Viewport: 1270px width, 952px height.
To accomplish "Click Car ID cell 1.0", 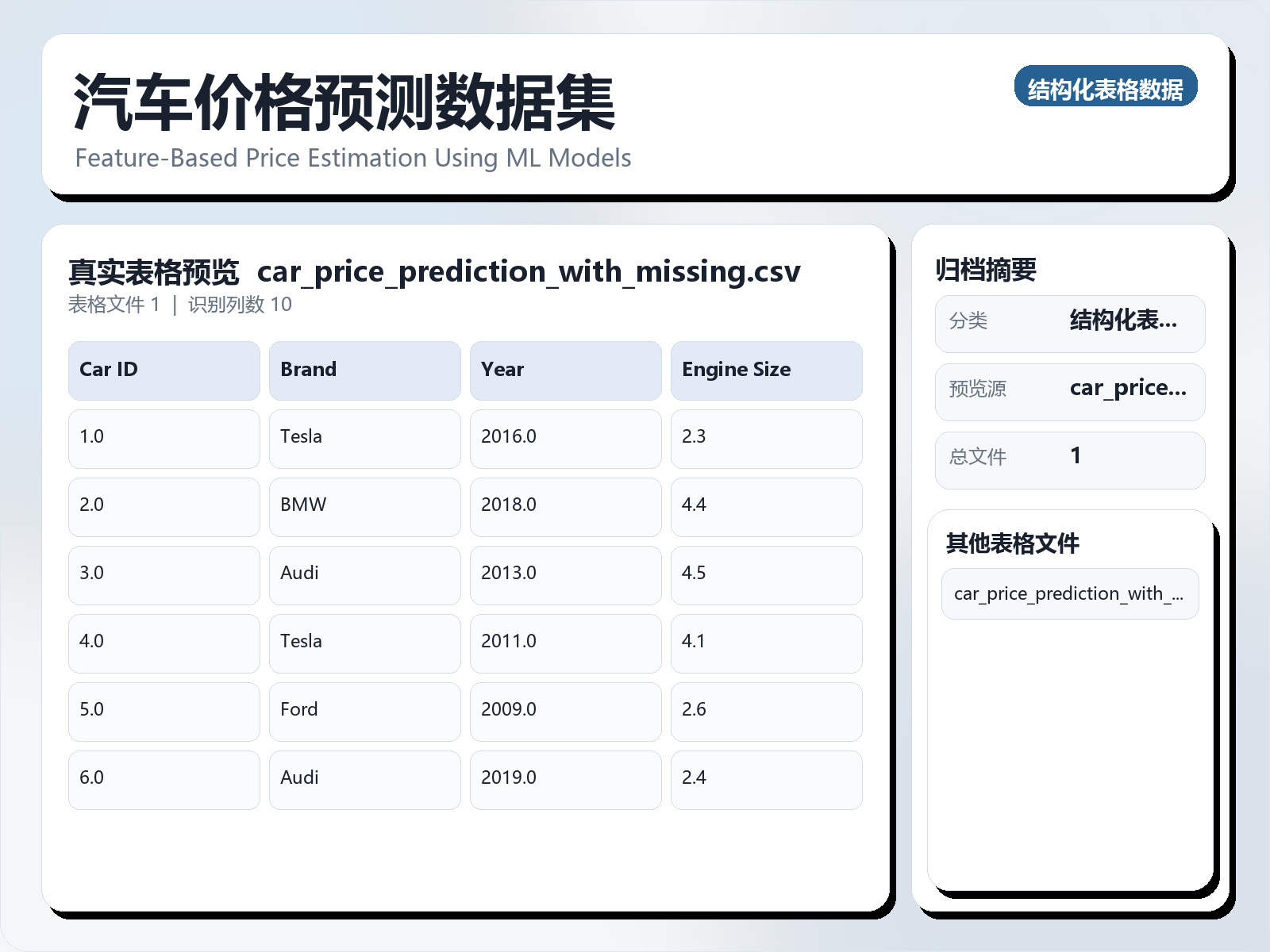I will click(x=164, y=438).
